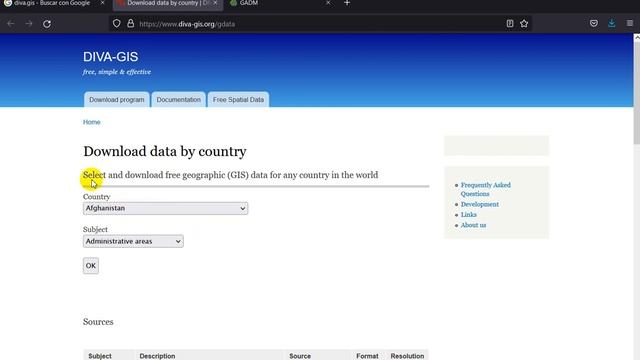Viewport: 640px width, 360px height.
Task: Open the Development sidebar link
Action: coord(480,204)
